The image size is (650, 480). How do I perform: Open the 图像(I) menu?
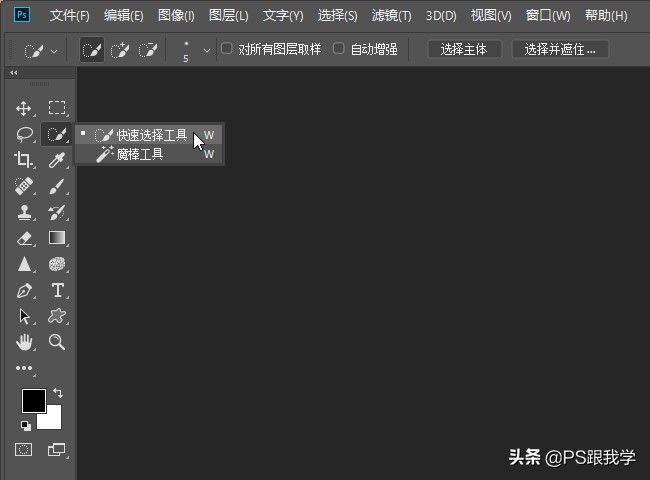(x=176, y=16)
